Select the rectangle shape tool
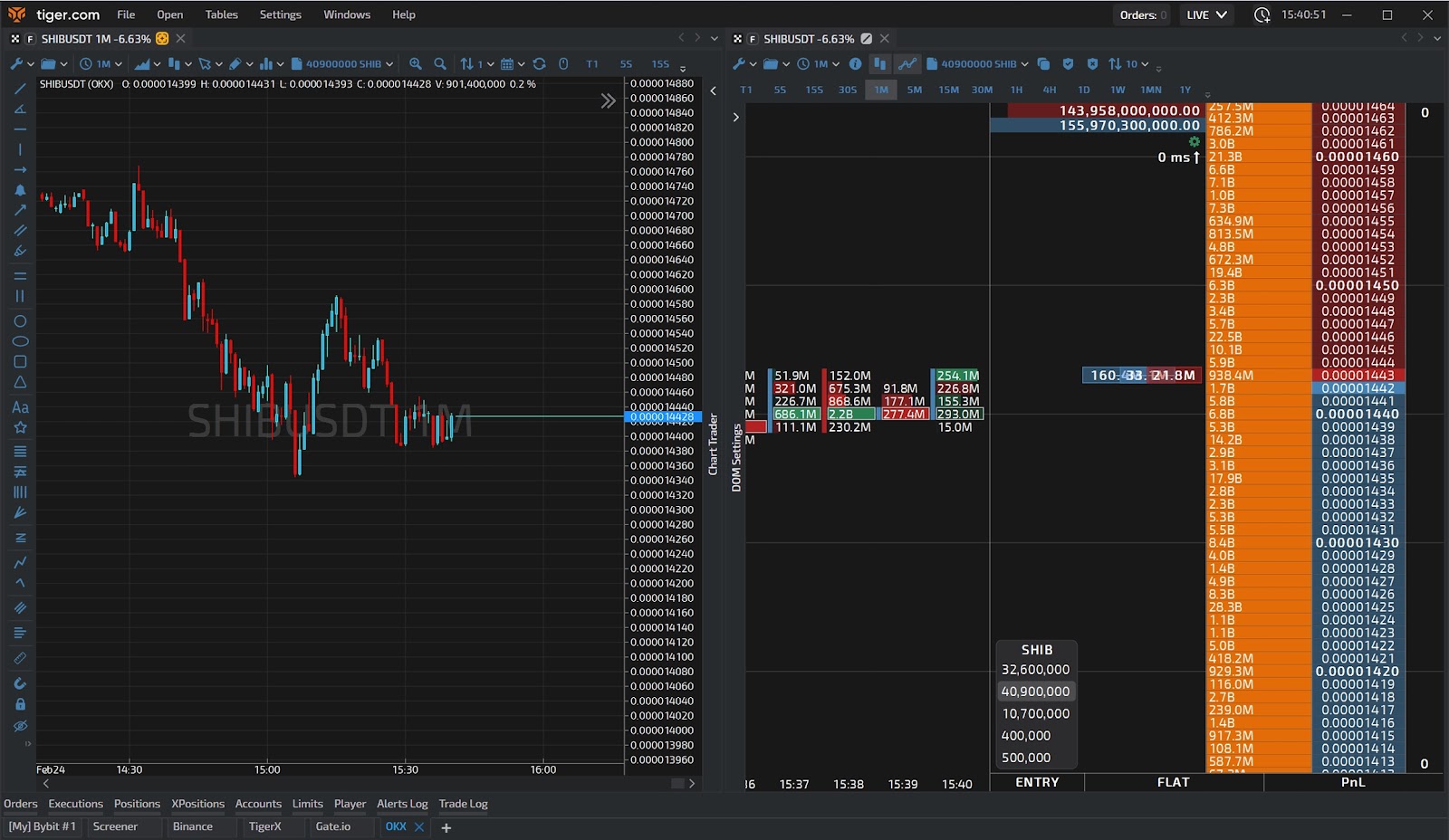Screen dimensions: 1449x840 pyautogui.click(x=20, y=361)
